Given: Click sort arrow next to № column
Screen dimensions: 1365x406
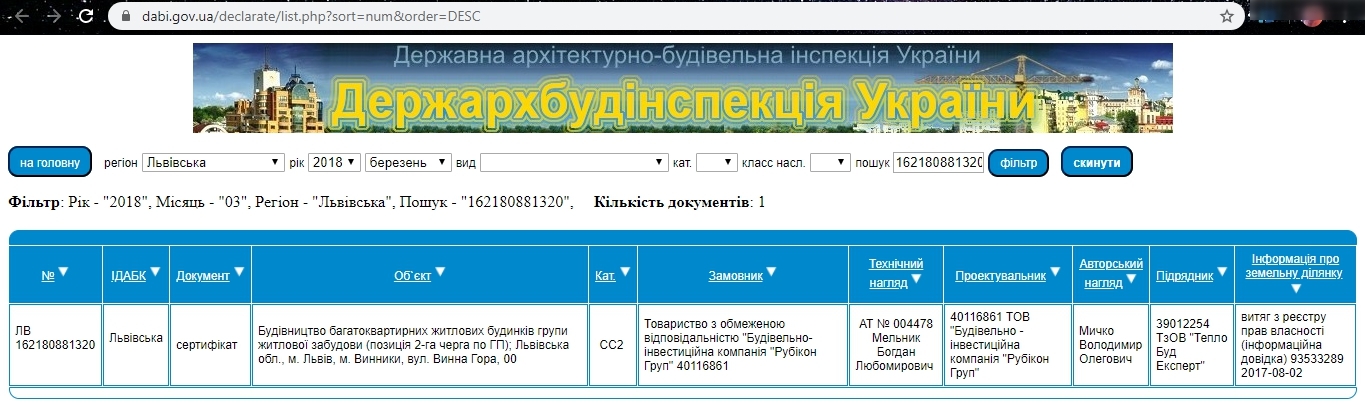Looking at the screenshot, I should (64, 271).
